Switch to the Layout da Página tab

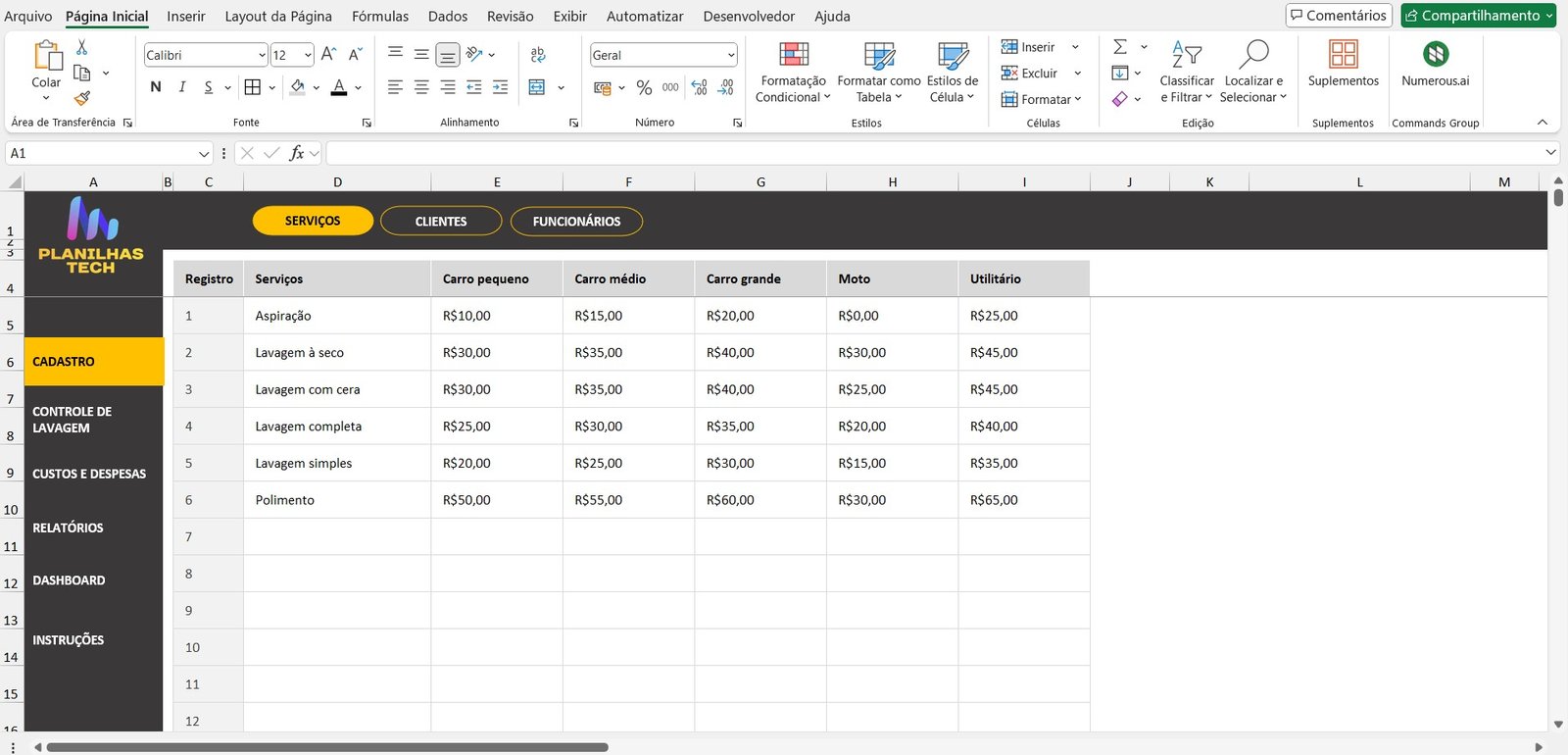278,16
